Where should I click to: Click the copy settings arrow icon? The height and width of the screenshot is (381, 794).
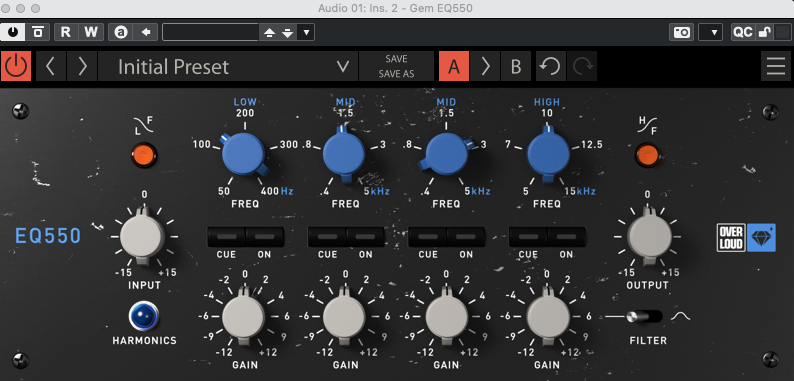pyautogui.click(x=146, y=32)
